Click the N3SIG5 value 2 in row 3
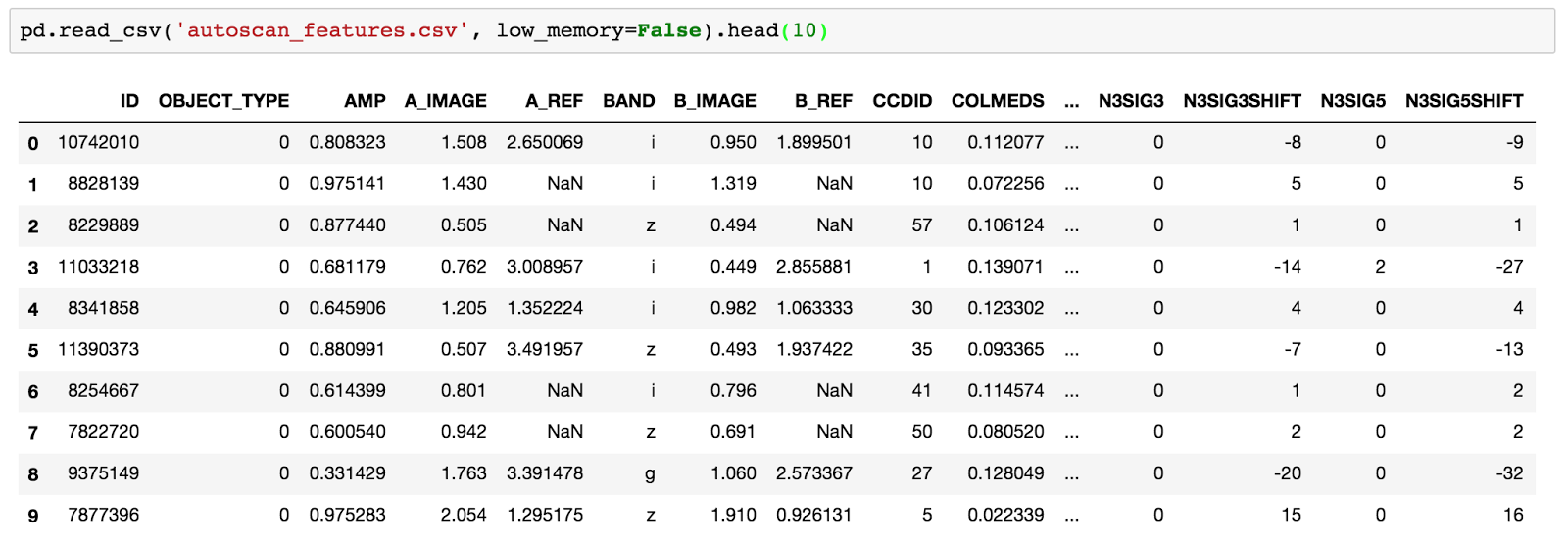Screen dimensions: 1568x547 coord(1380,266)
